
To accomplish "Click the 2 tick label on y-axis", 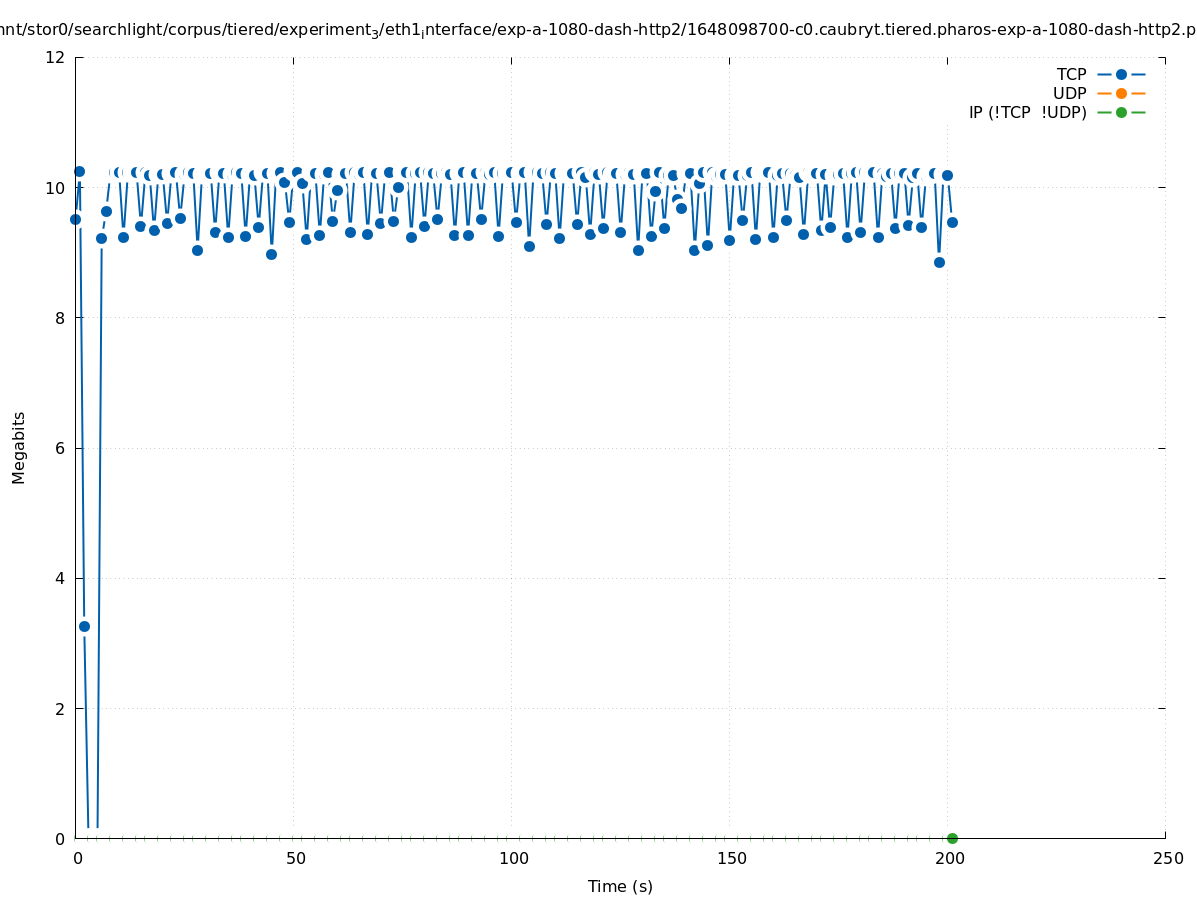I will [60, 708].
